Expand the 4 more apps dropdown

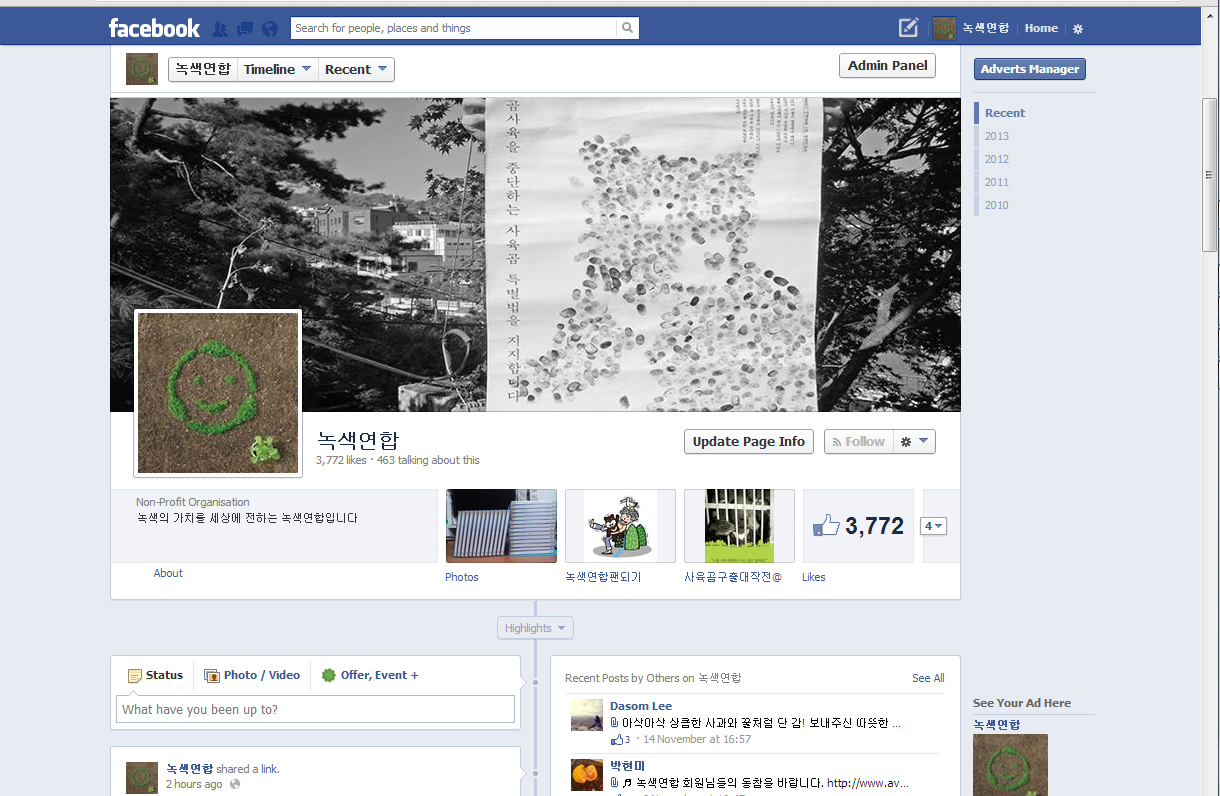[x=933, y=526]
